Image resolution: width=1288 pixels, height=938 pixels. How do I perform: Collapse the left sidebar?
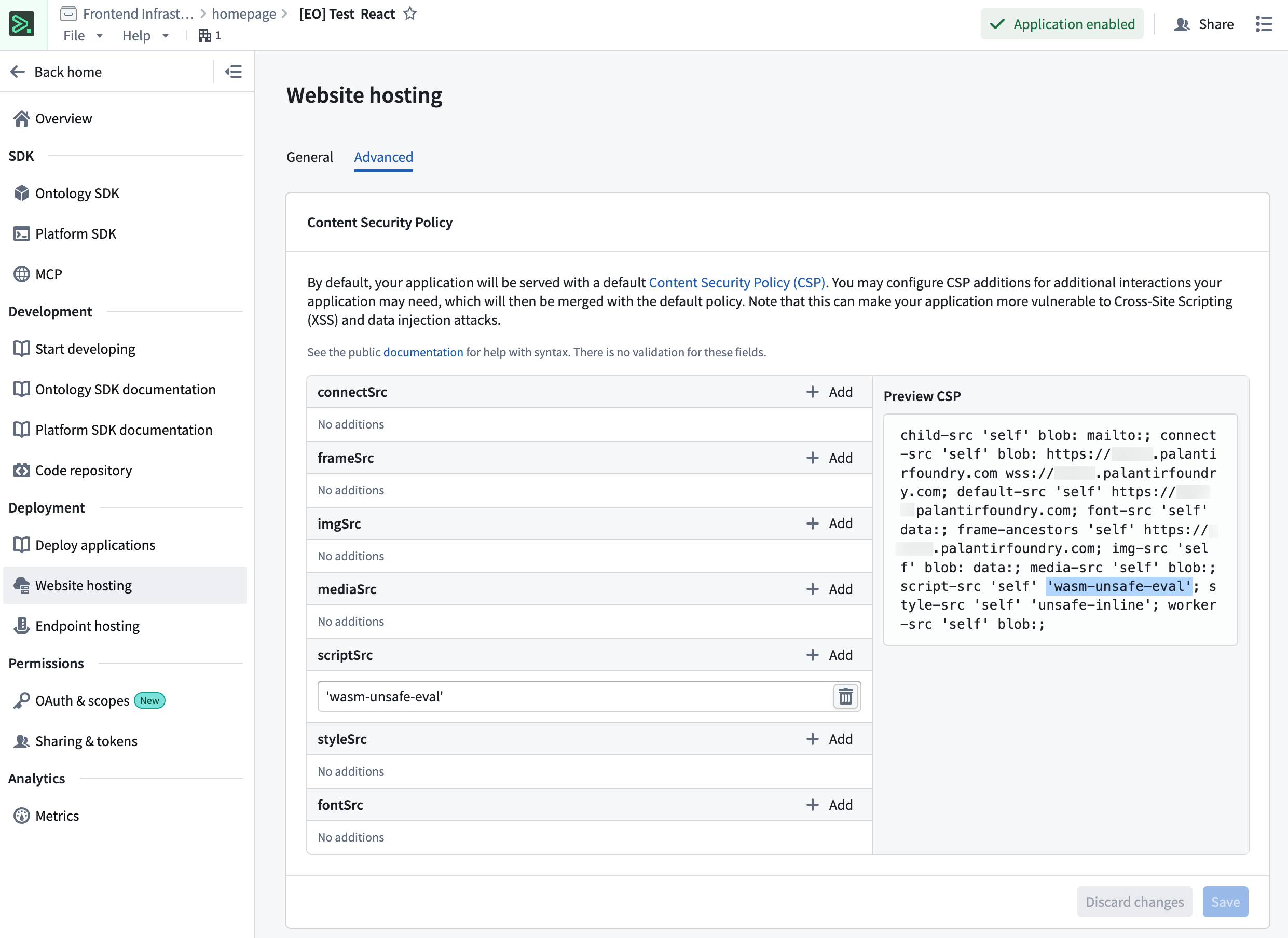[x=232, y=72]
